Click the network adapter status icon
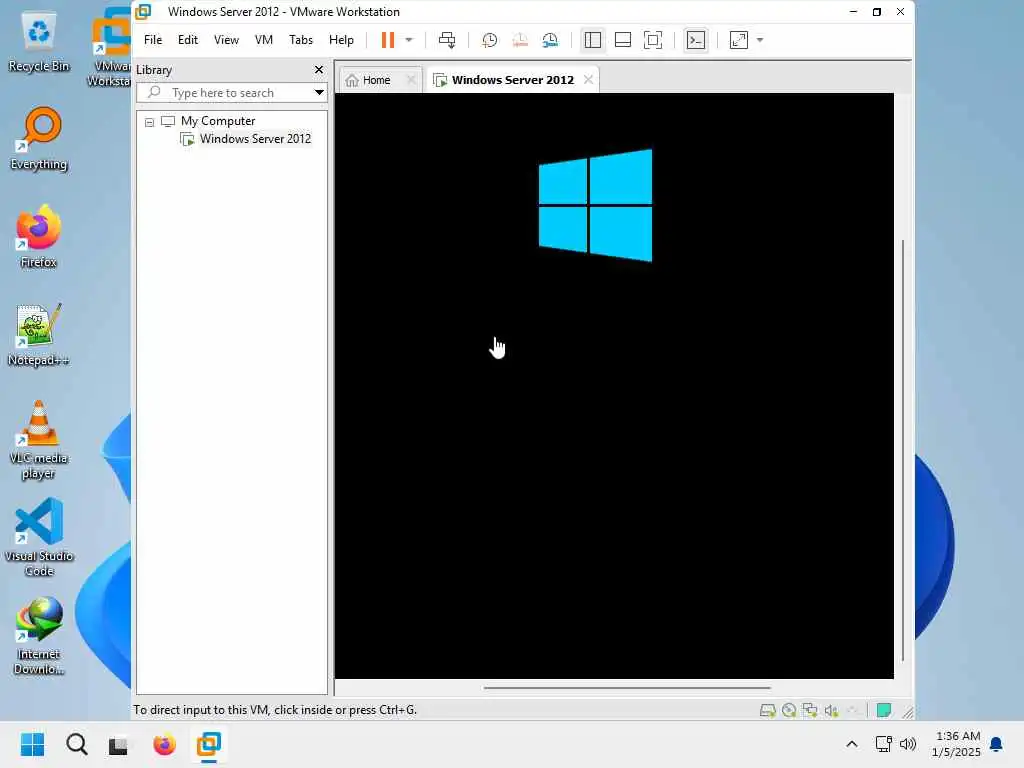Screen dimensions: 1024x768 point(810,711)
